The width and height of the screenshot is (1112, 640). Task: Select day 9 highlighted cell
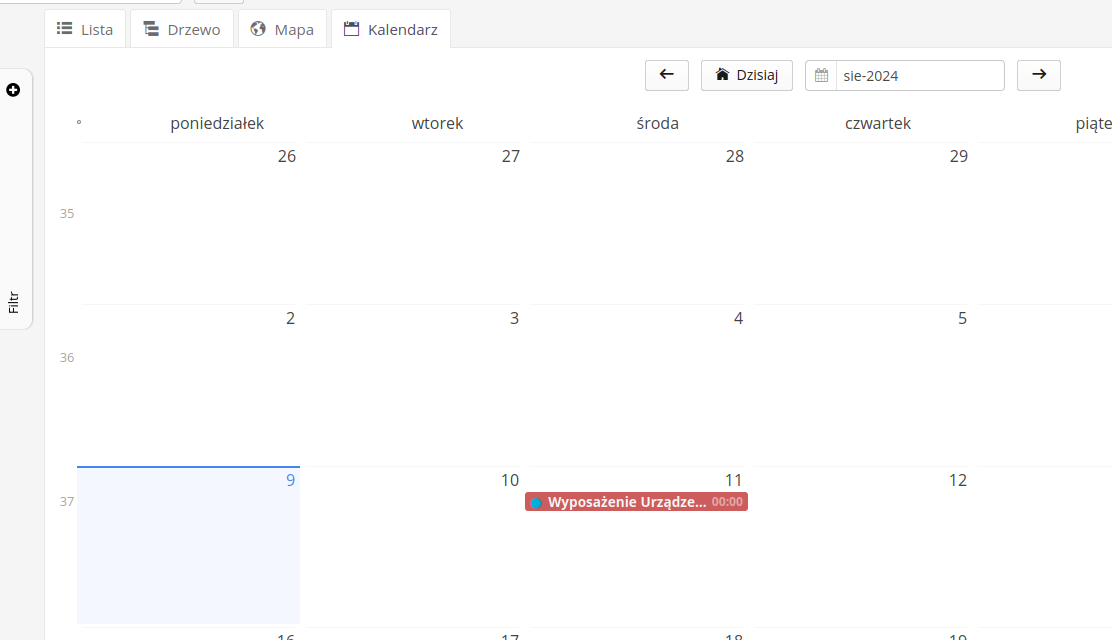[189, 550]
